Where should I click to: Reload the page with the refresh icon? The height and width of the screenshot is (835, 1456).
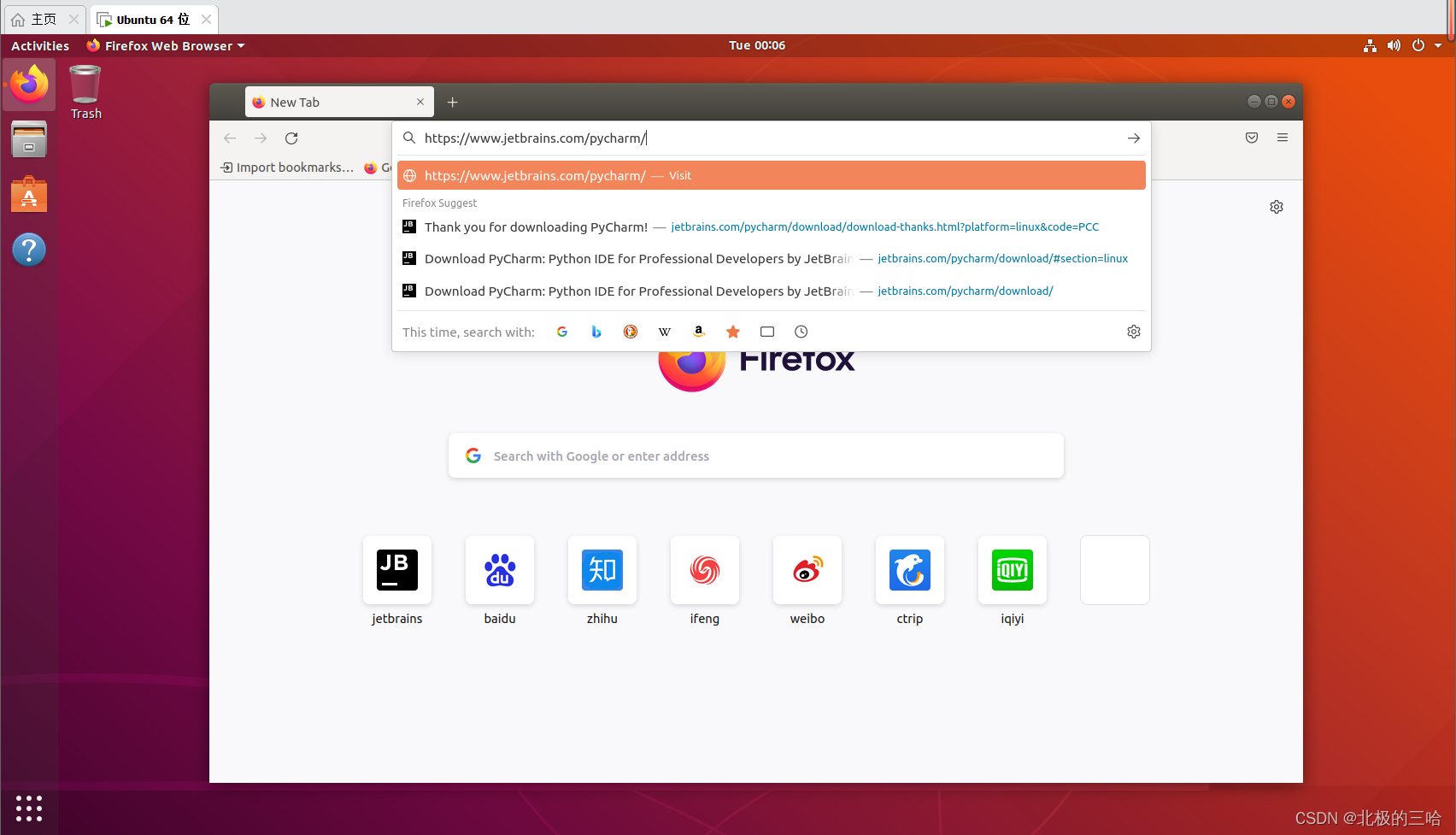coord(291,138)
